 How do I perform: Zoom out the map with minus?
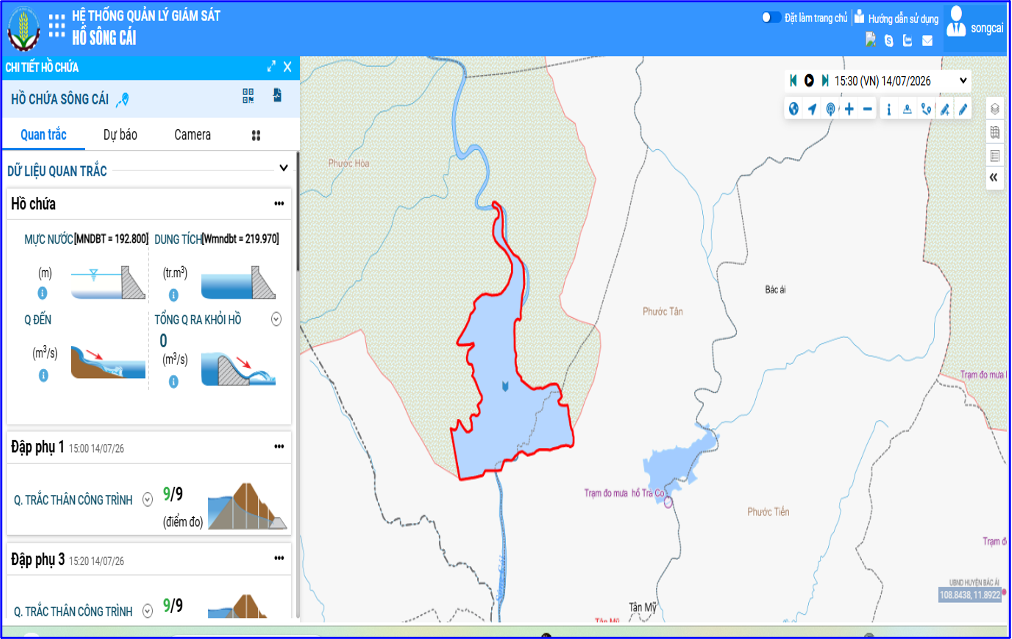[867, 109]
